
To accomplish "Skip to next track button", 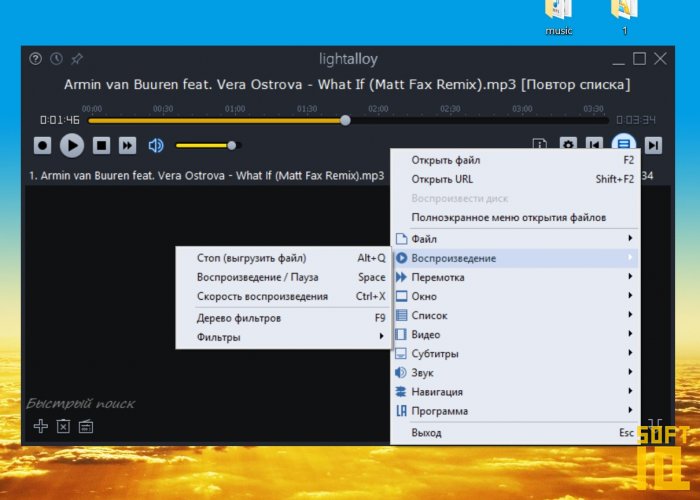I will 653,146.
